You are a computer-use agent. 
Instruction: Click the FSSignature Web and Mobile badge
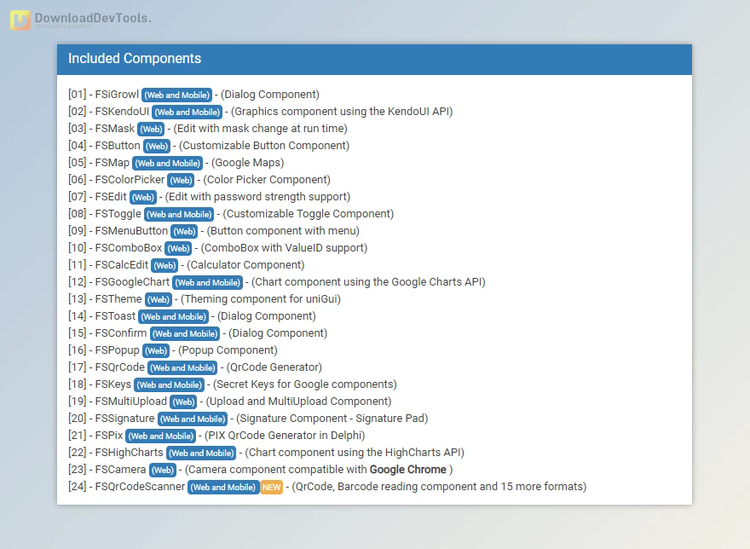[x=192, y=419]
